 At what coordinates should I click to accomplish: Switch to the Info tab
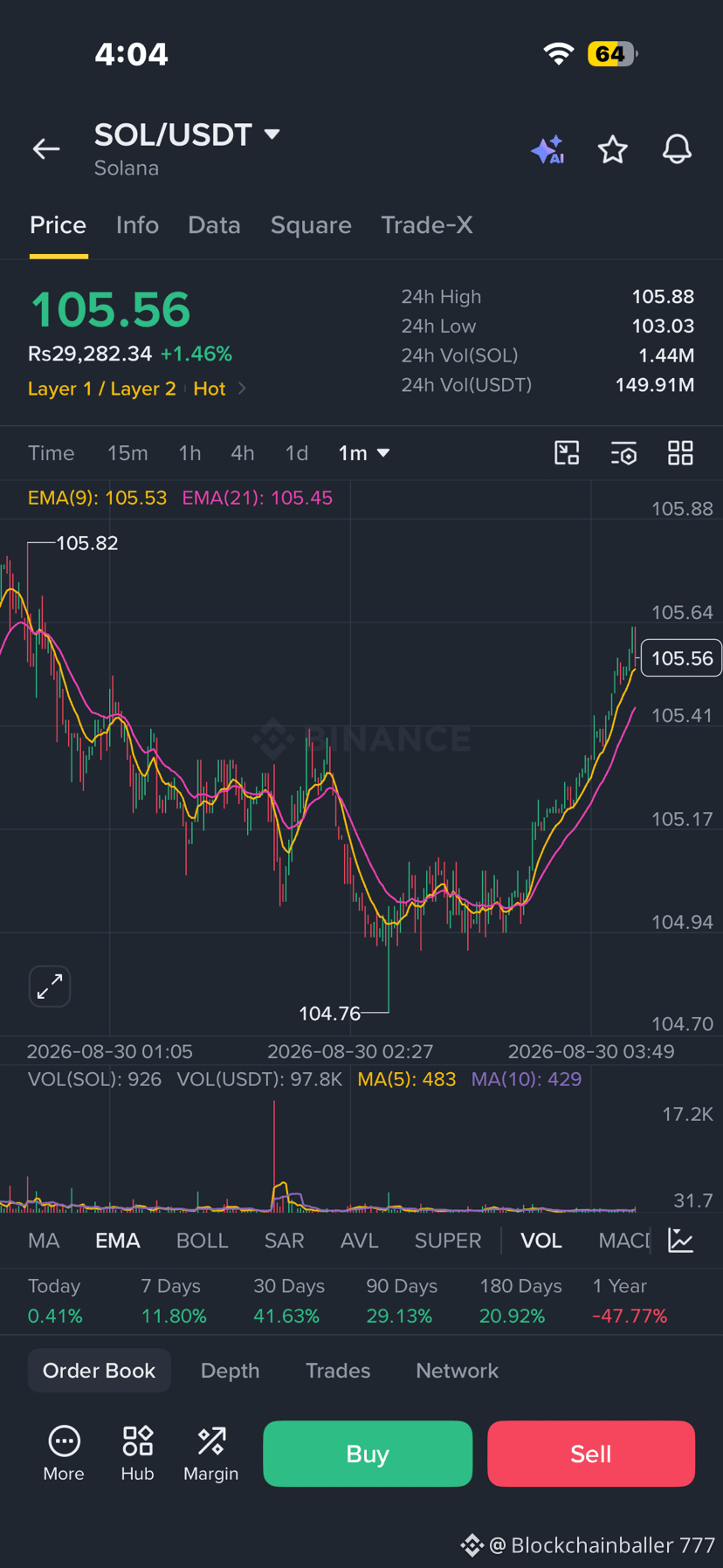click(137, 225)
